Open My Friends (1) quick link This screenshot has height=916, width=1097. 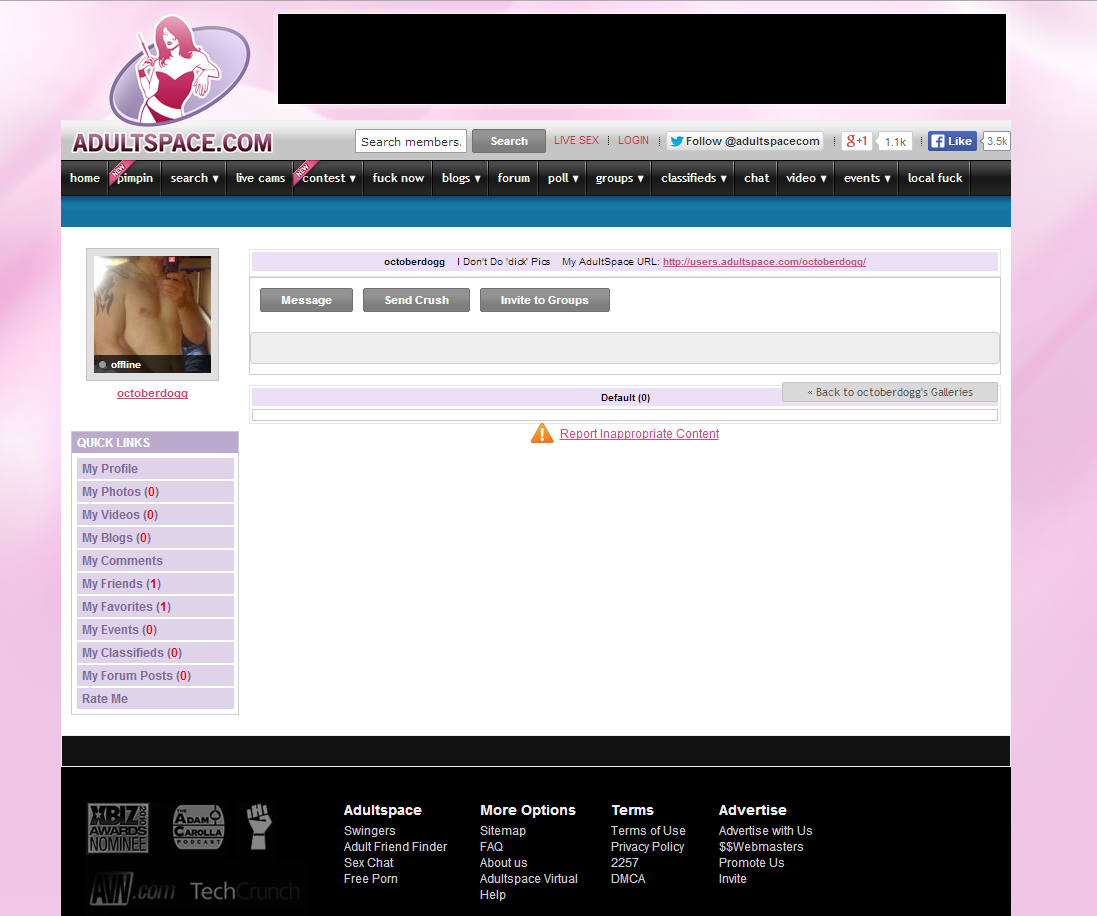pyautogui.click(x=155, y=584)
